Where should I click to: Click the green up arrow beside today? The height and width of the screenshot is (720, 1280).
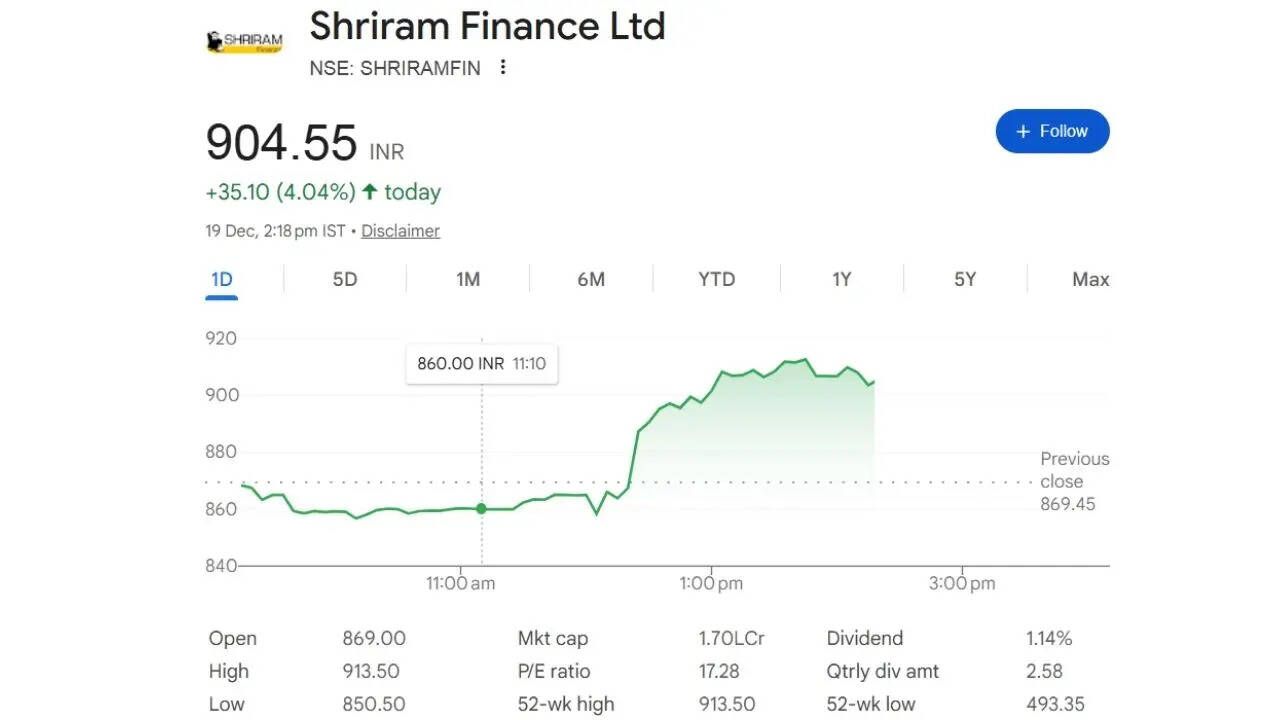click(x=370, y=191)
